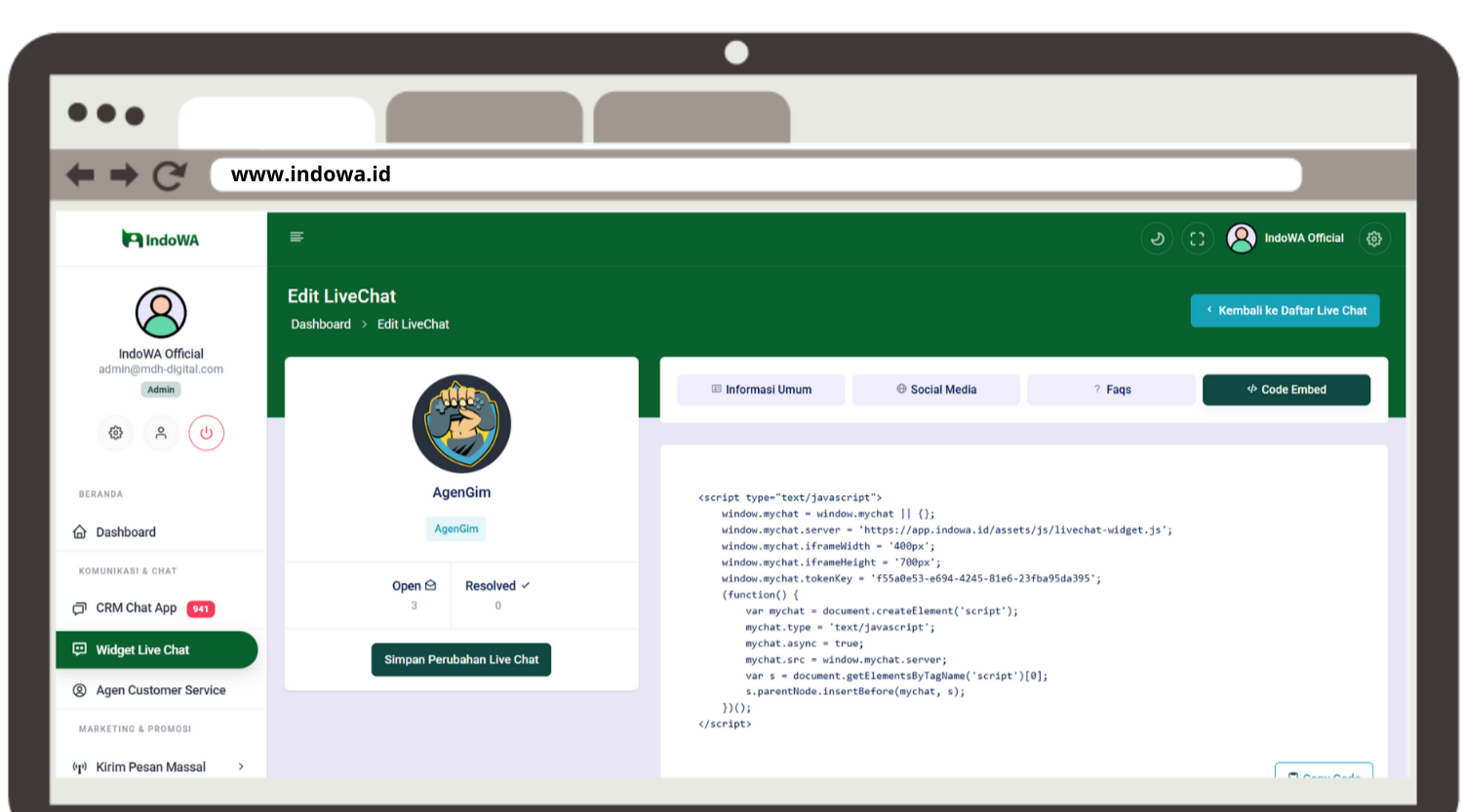Open the IndoWA Official header profile menu
The height and width of the screenshot is (812, 1463).
(1285, 239)
